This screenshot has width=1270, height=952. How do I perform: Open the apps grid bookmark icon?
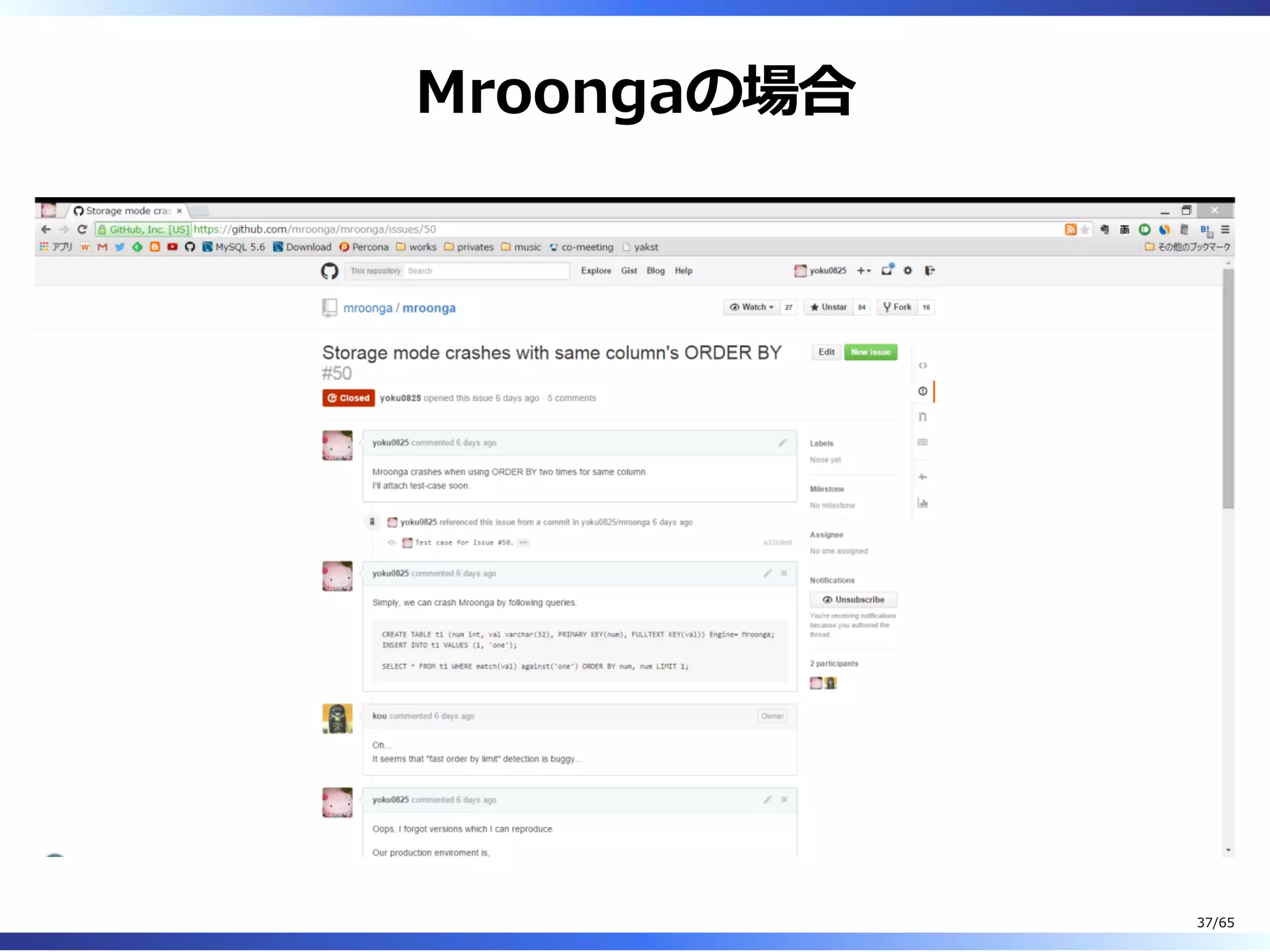44,247
